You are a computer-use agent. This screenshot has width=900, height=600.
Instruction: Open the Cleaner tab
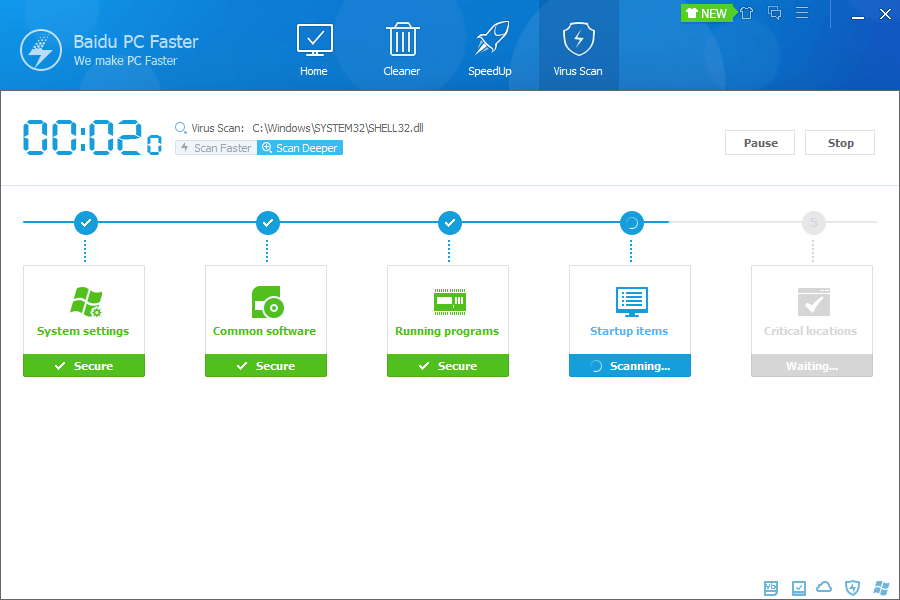[402, 49]
